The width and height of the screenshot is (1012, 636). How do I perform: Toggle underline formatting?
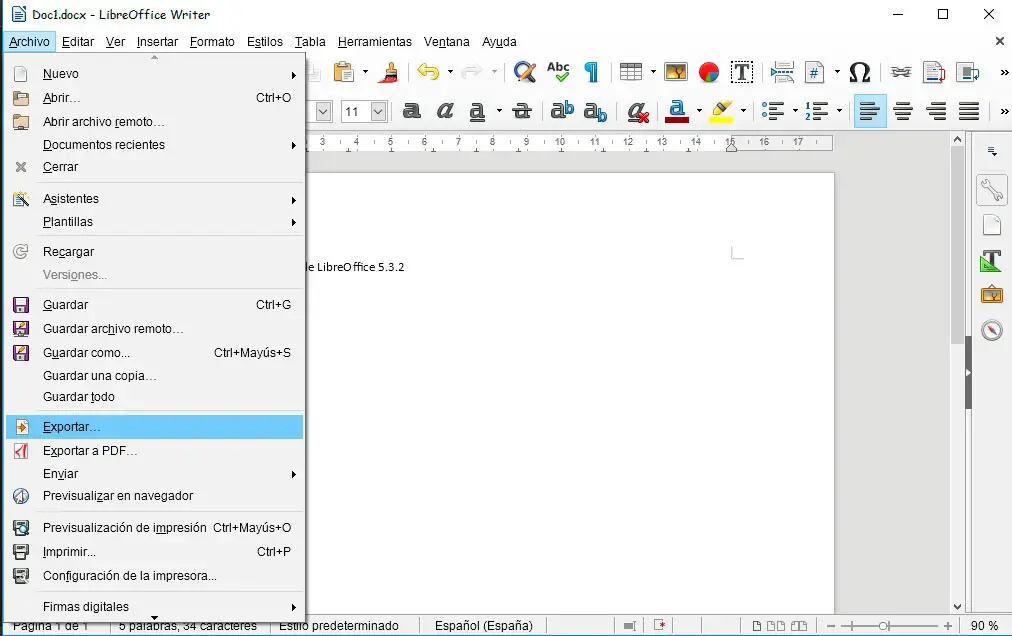pos(477,111)
